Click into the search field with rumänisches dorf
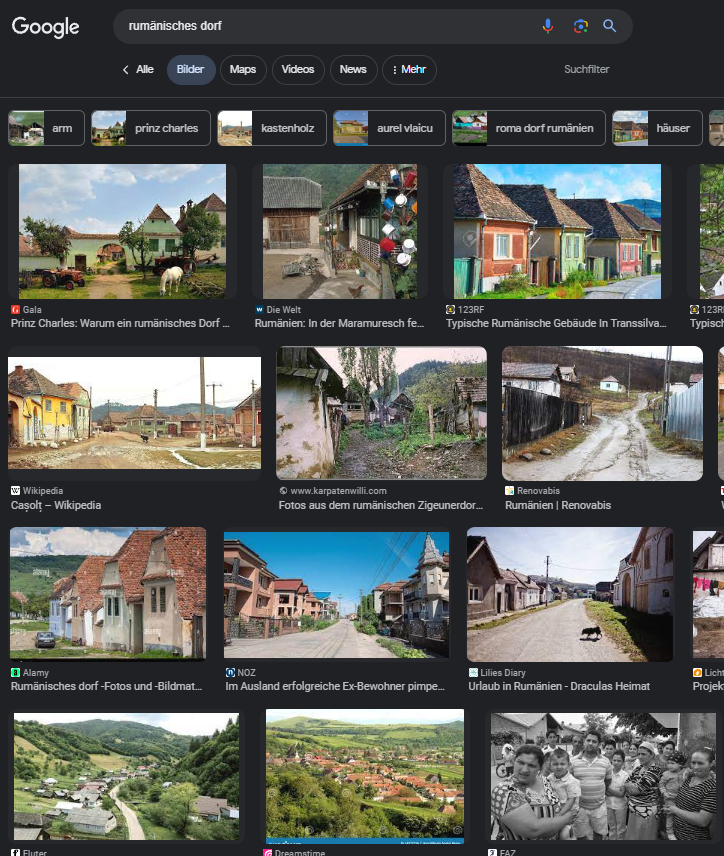This screenshot has height=856, width=724. click(x=328, y=26)
